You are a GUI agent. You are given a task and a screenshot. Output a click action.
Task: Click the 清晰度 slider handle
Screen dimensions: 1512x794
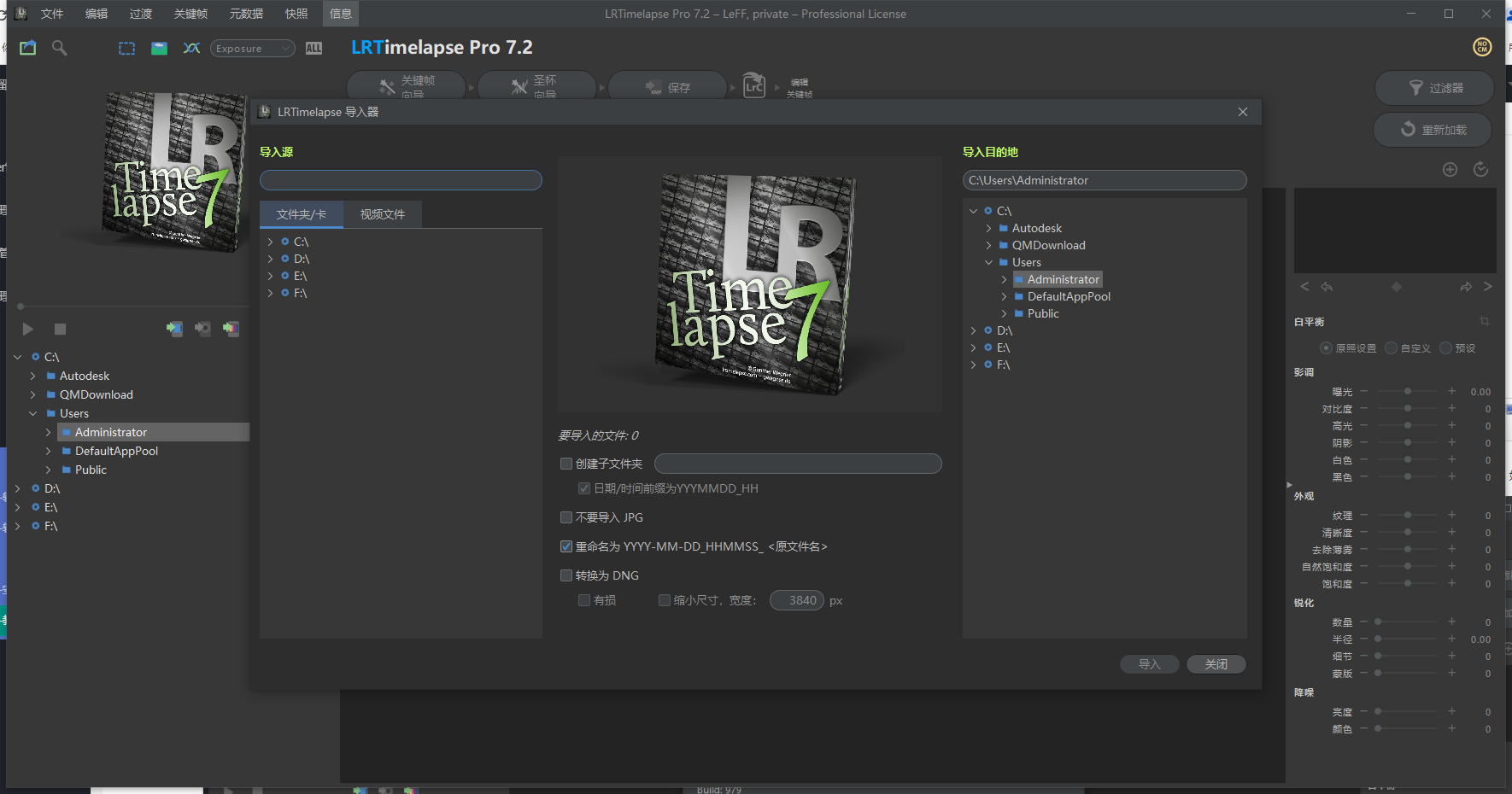coord(1408,532)
